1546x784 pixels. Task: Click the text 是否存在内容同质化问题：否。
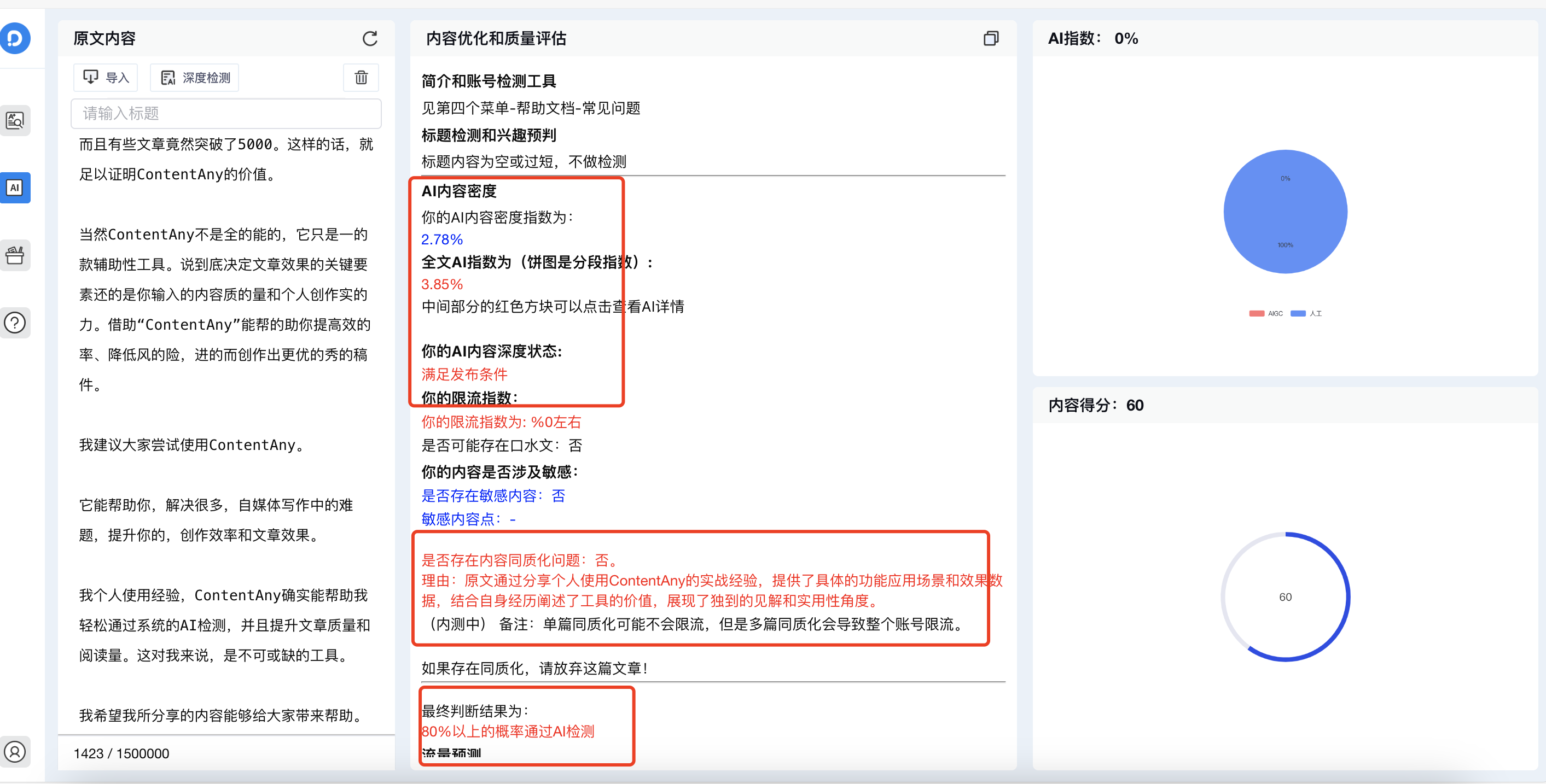[520, 560]
